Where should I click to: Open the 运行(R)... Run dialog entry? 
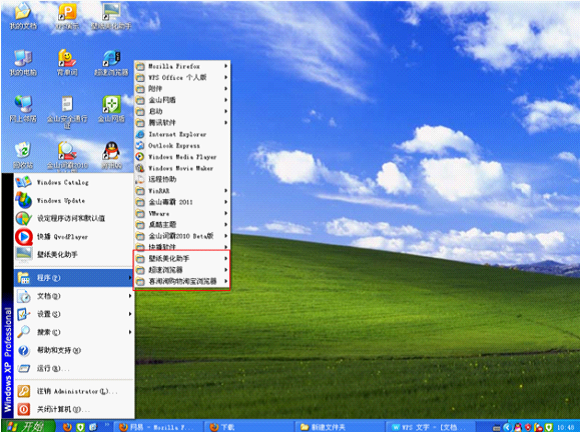click(x=74, y=368)
